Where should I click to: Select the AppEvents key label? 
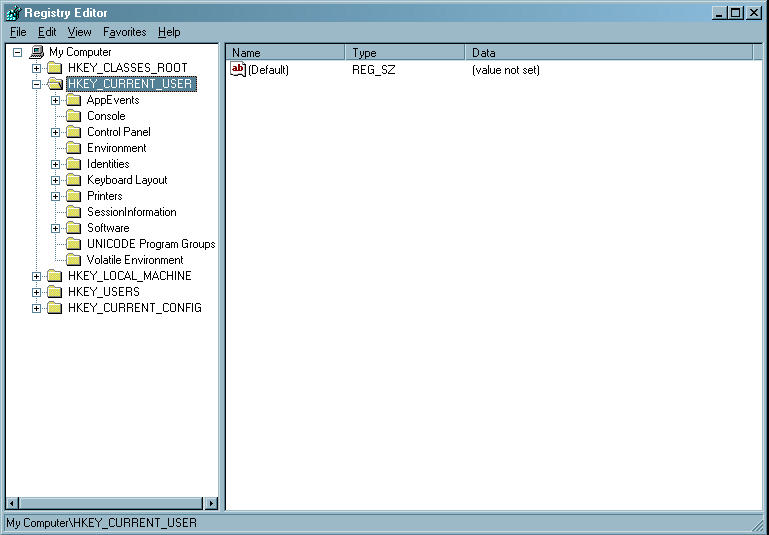[x=113, y=100]
